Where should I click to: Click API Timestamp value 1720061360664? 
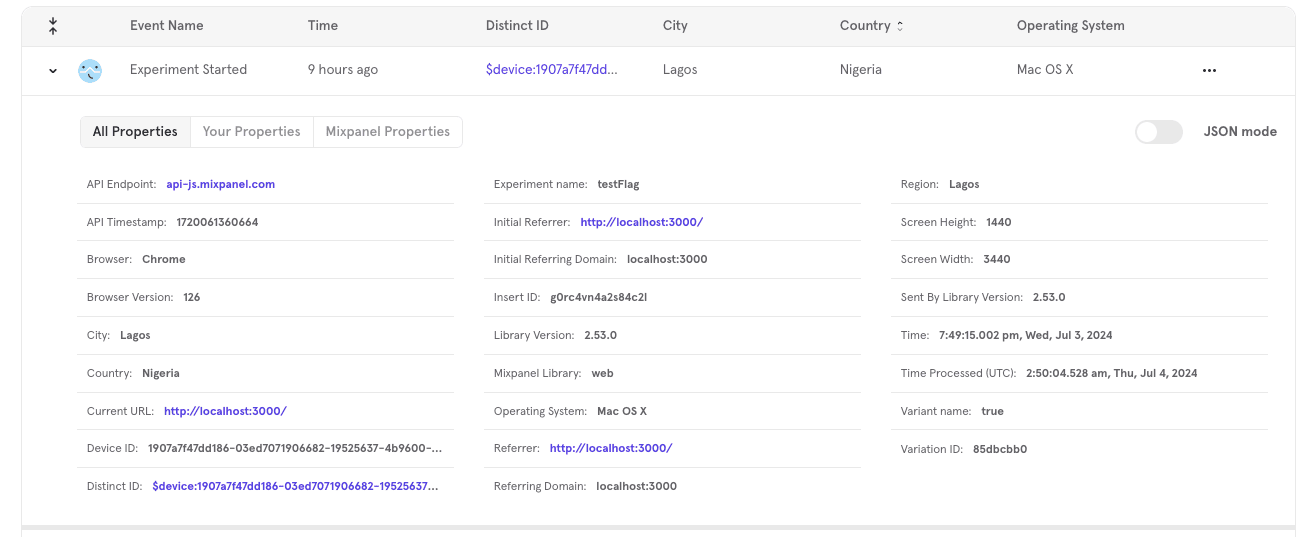(217, 222)
